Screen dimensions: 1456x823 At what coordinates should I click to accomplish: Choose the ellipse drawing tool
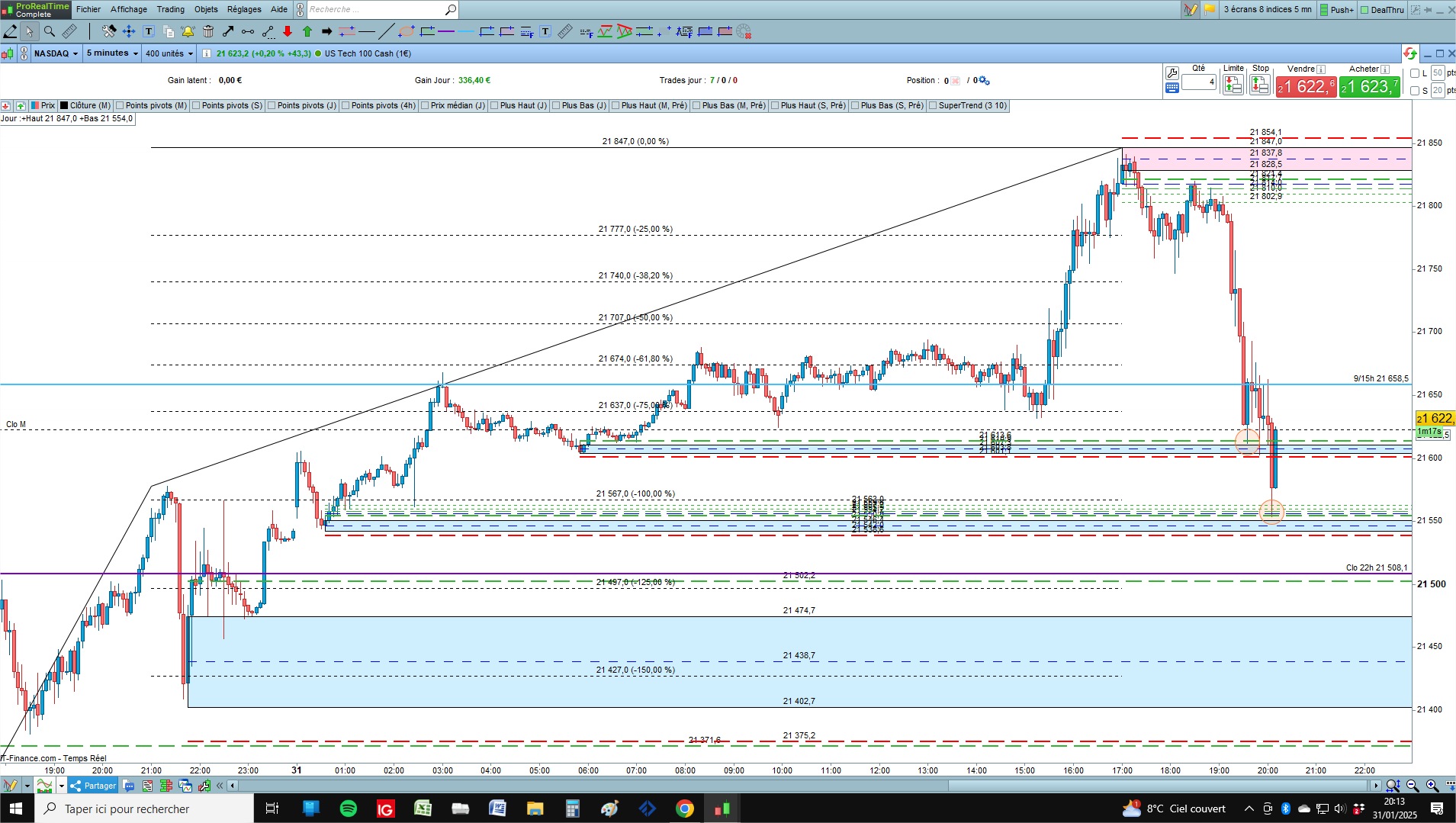(407, 31)
